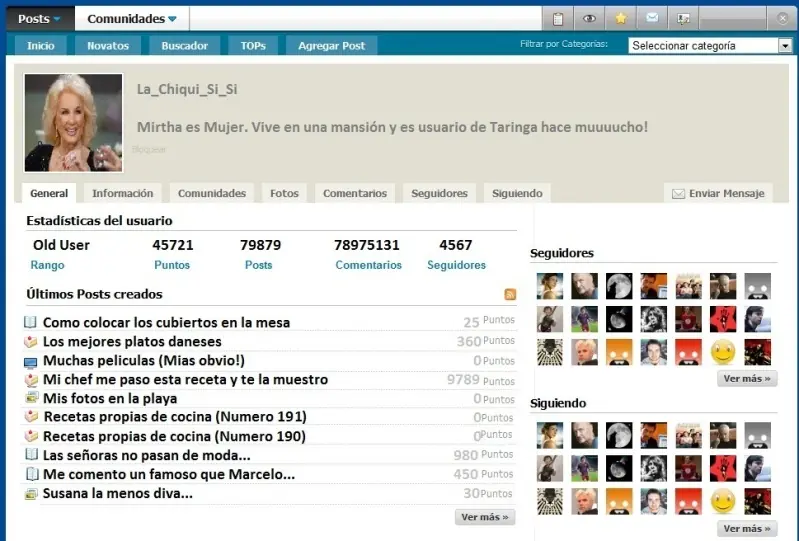This screenshot has width=799, height=541.
Task: Open post Como colocar los cubiertos en la mesa
Action: [167, 322]
